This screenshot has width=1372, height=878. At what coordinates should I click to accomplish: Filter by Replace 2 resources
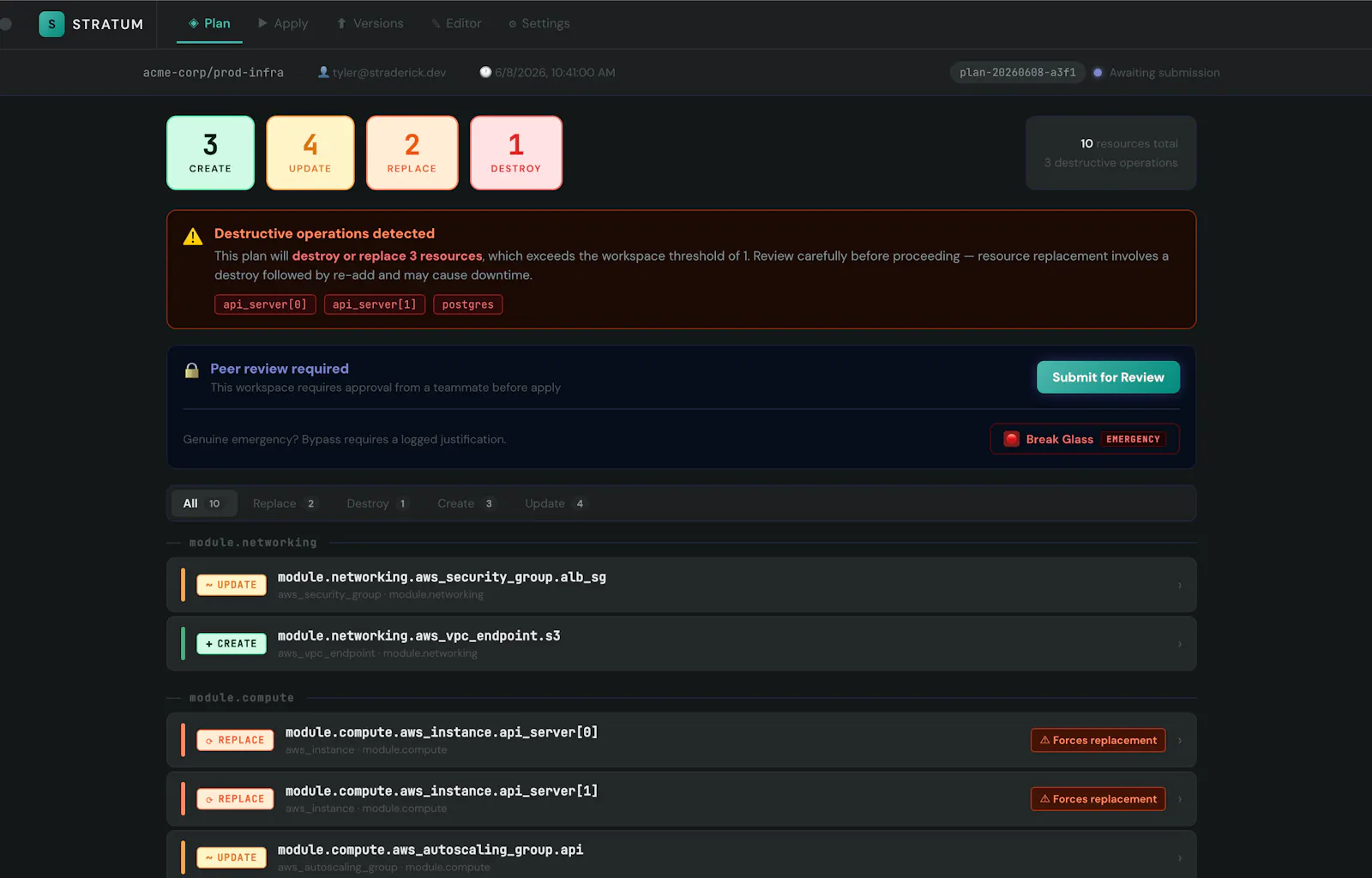[284, 503]
